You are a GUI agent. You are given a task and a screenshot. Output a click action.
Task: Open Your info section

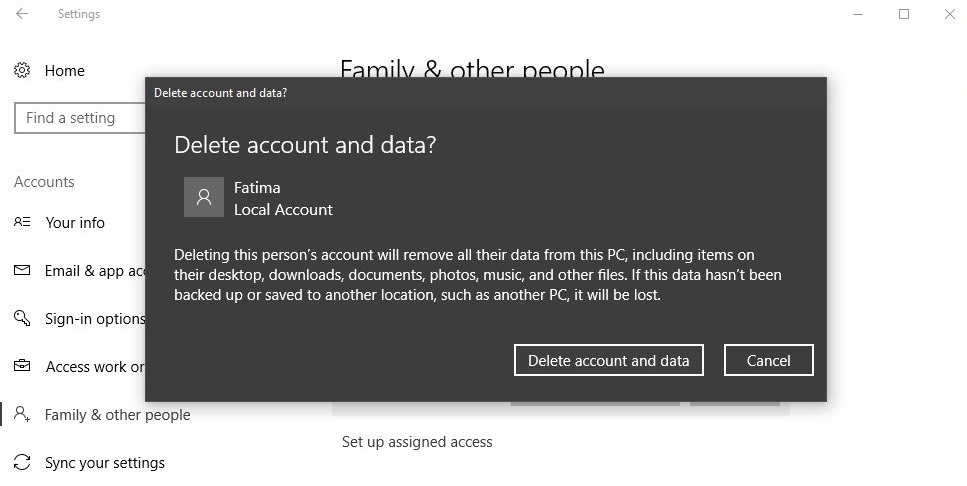click(75, 223)
